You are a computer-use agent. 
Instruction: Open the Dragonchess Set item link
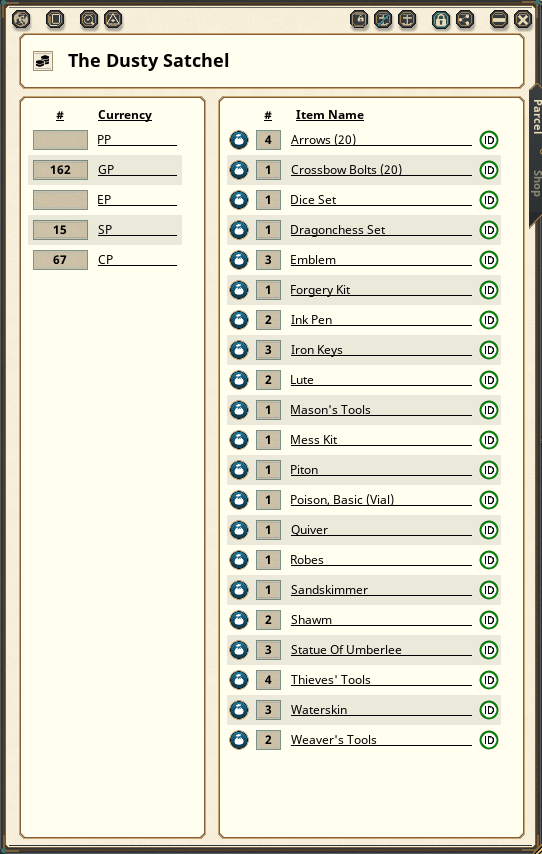337,230
